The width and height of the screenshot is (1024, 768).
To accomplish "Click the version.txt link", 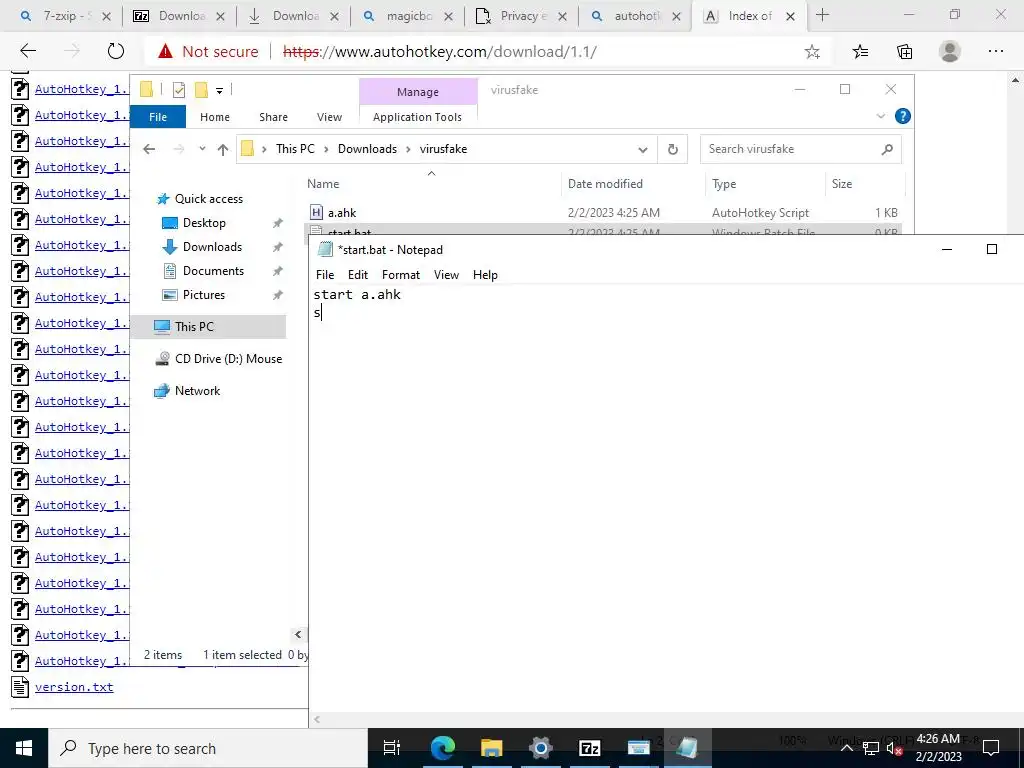I will [x=74, y=687].
